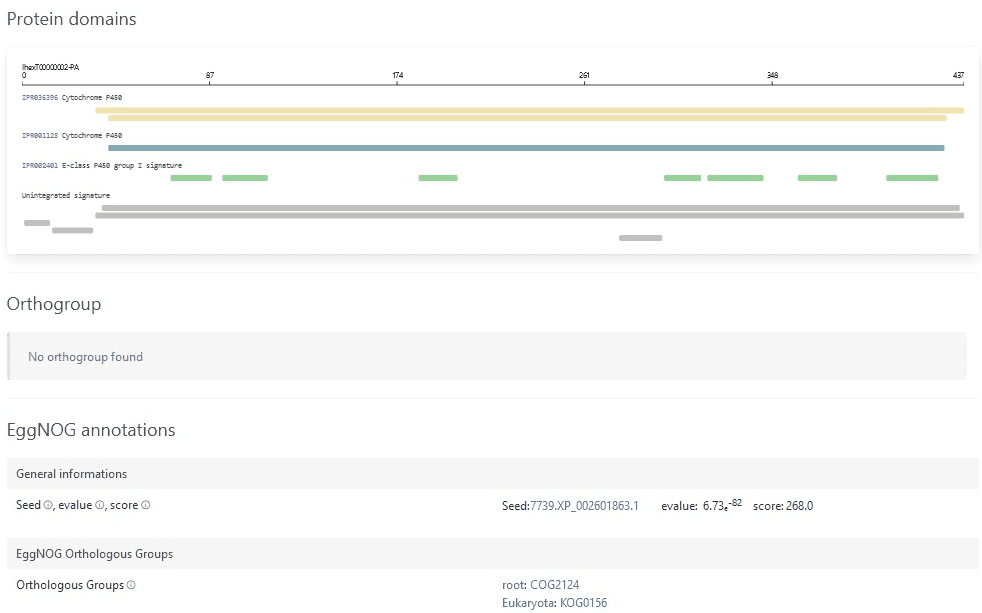Viewport: 982px width, 613px height.
Task: Select the first green E-class signature segment
Action: point(191,178)
